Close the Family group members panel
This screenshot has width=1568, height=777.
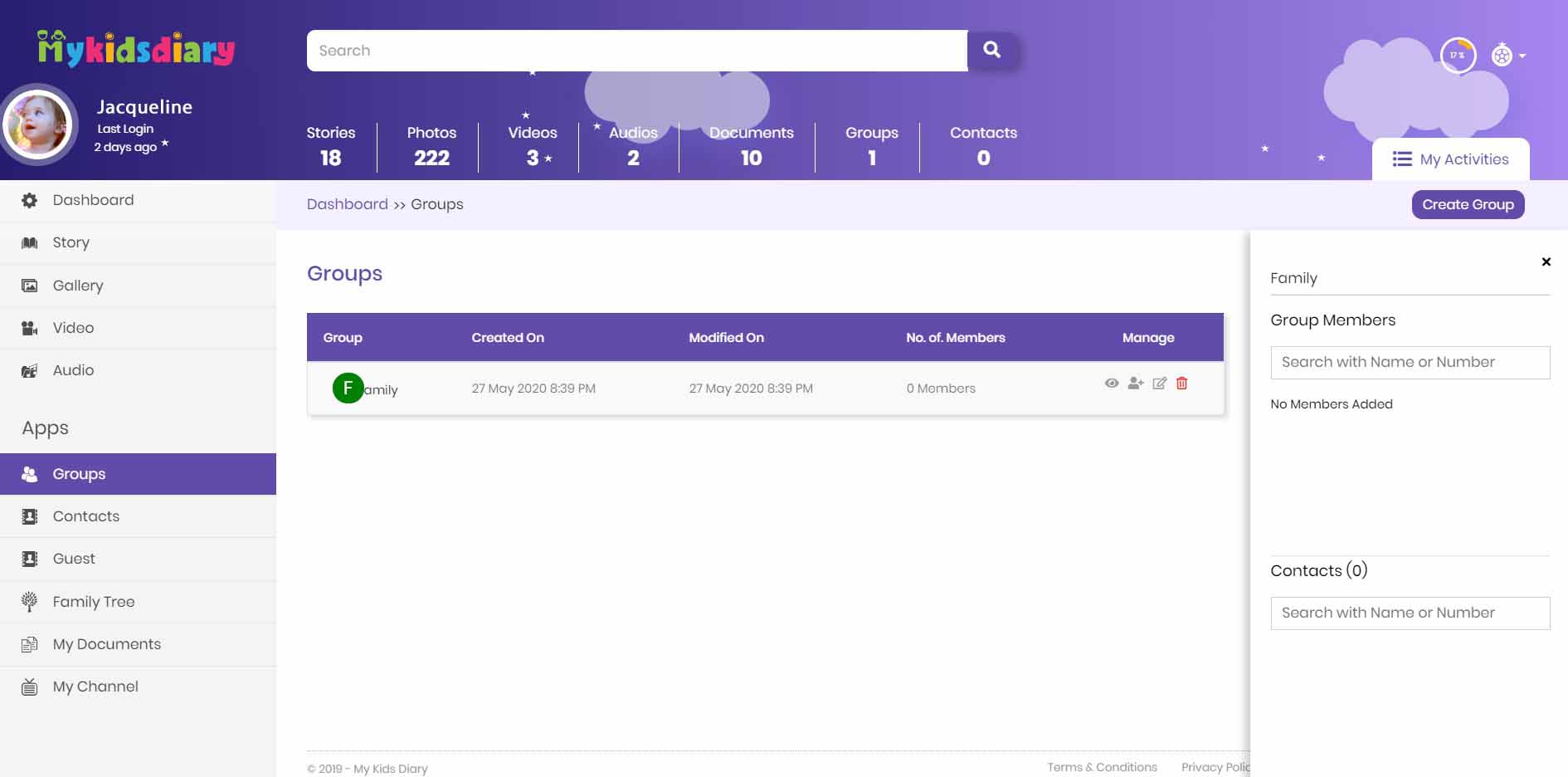click(x=1546, y=262)
